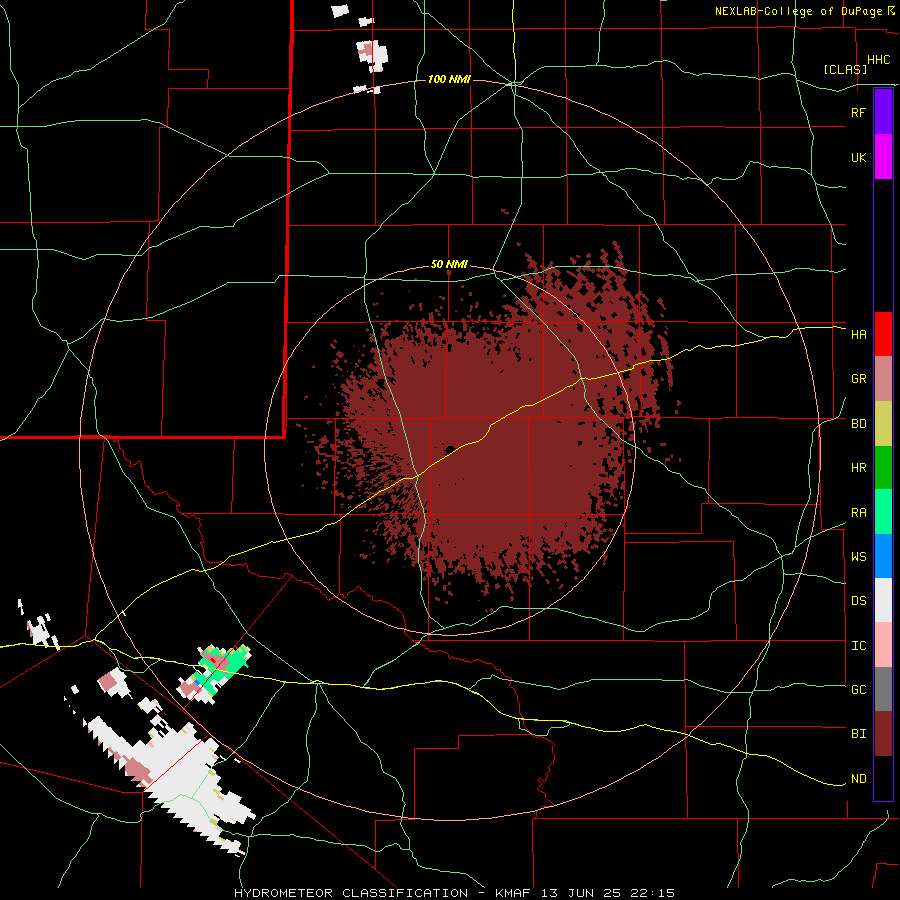
Task: Click the 'KMAF' station identifier in title
Action: tap(513, 893)
